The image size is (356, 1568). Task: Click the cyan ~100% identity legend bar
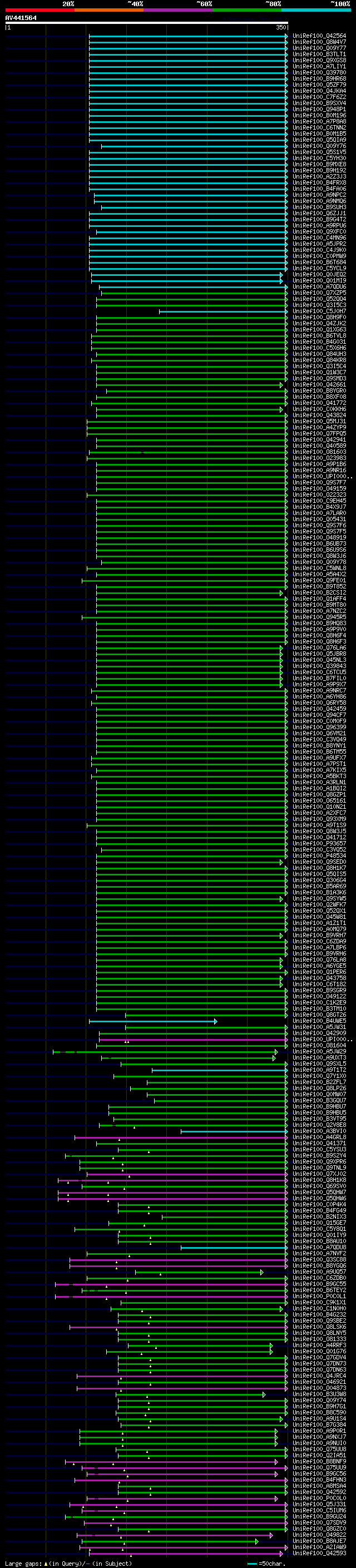[x=316, y=10]
